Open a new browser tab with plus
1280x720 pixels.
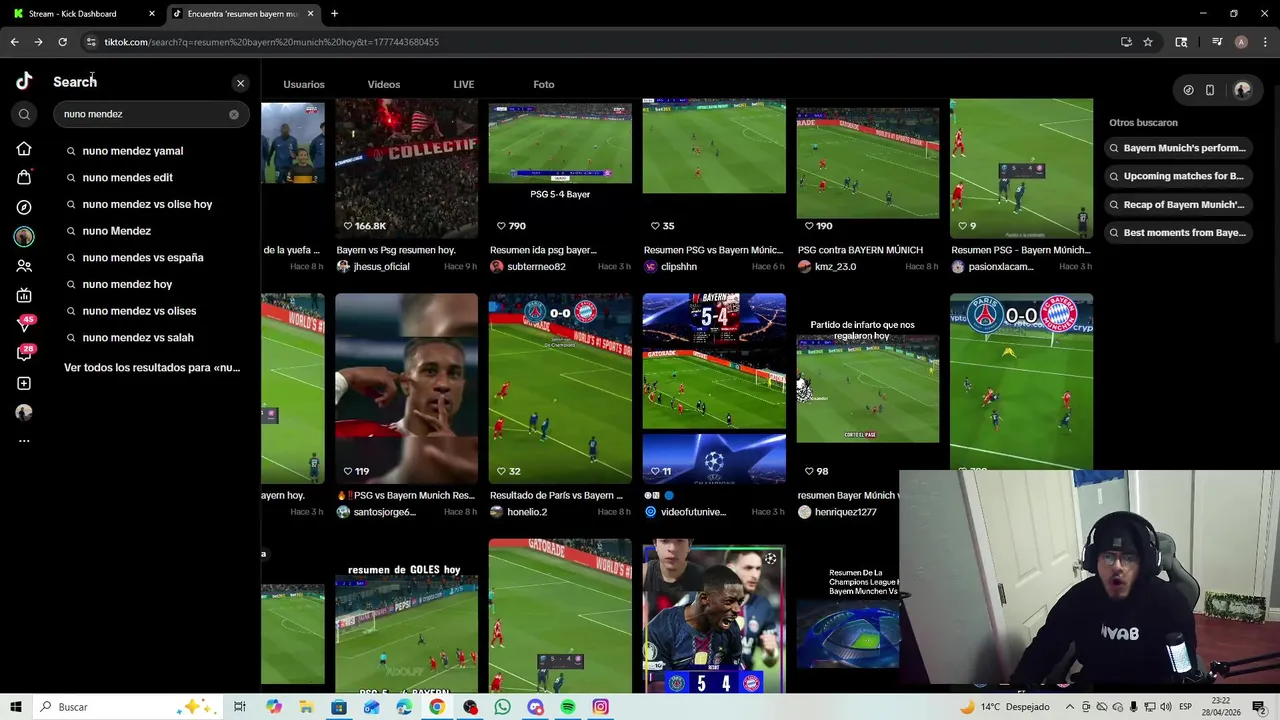pyautogui.click(x=335, y=14)
